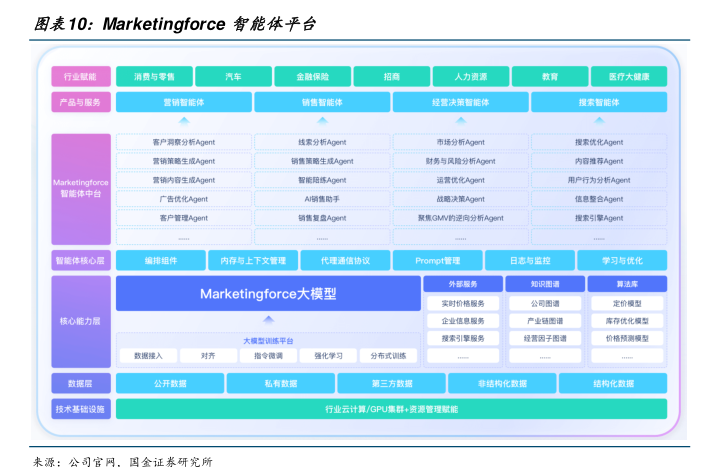Click the 知识图谱 column header

(545, 284)
